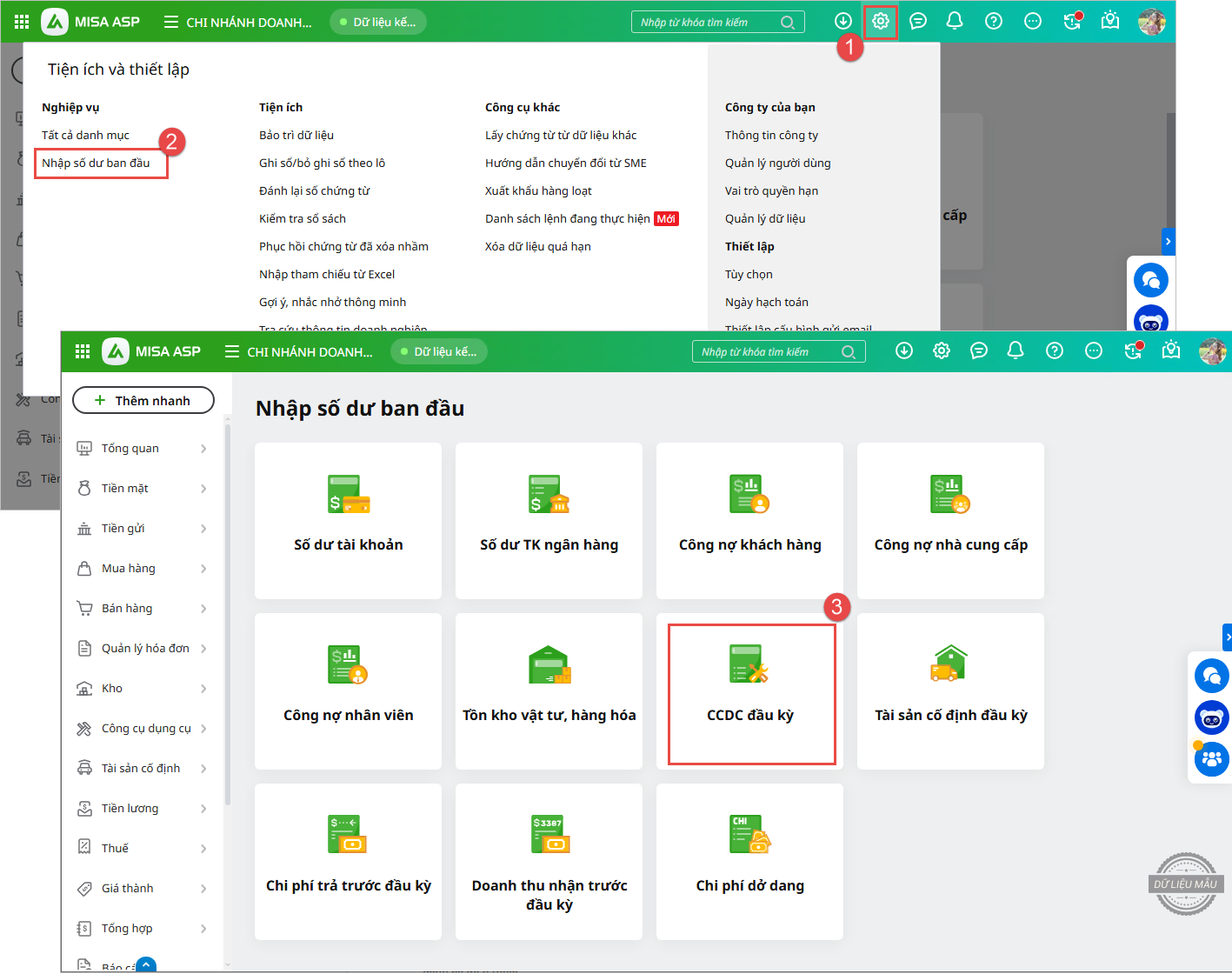The width and height of the screenshot is (1232, 974).
Task: Select Kho in the left sidebar
Action: coord(112,689)
